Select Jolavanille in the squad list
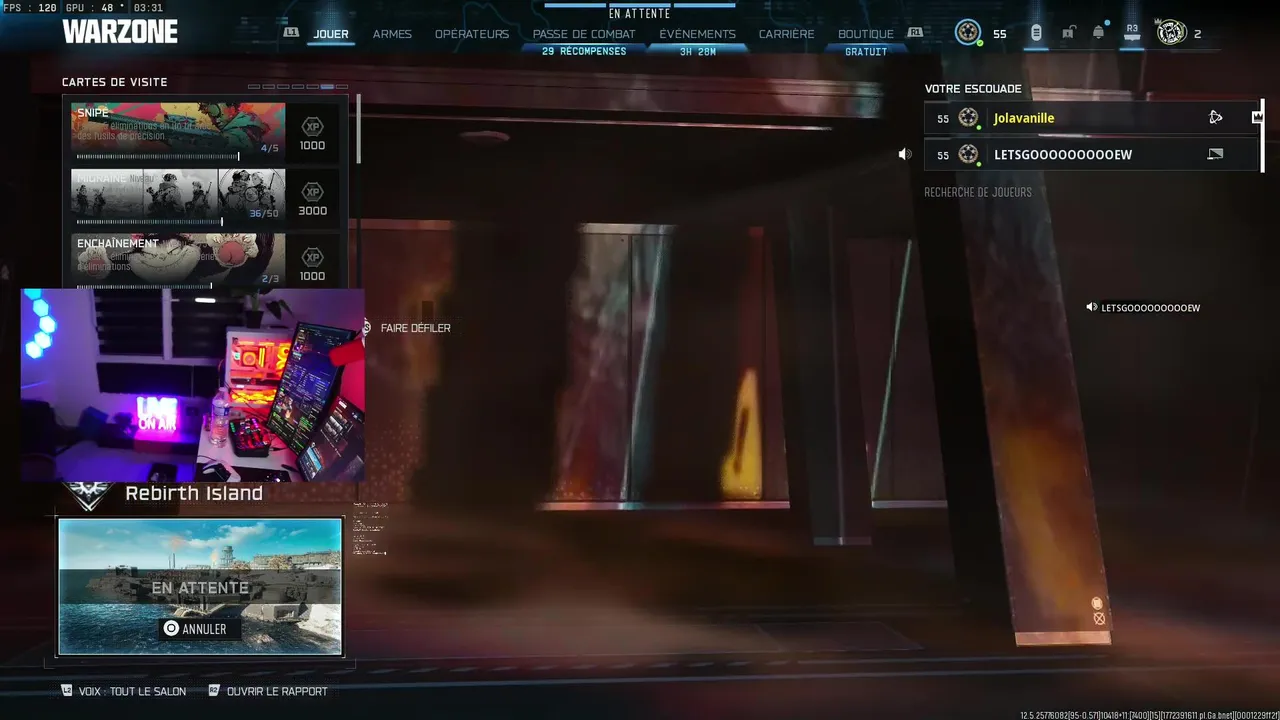Image resolution: width=1280 pixels, height=720 pixels. tap(1091, 118)
